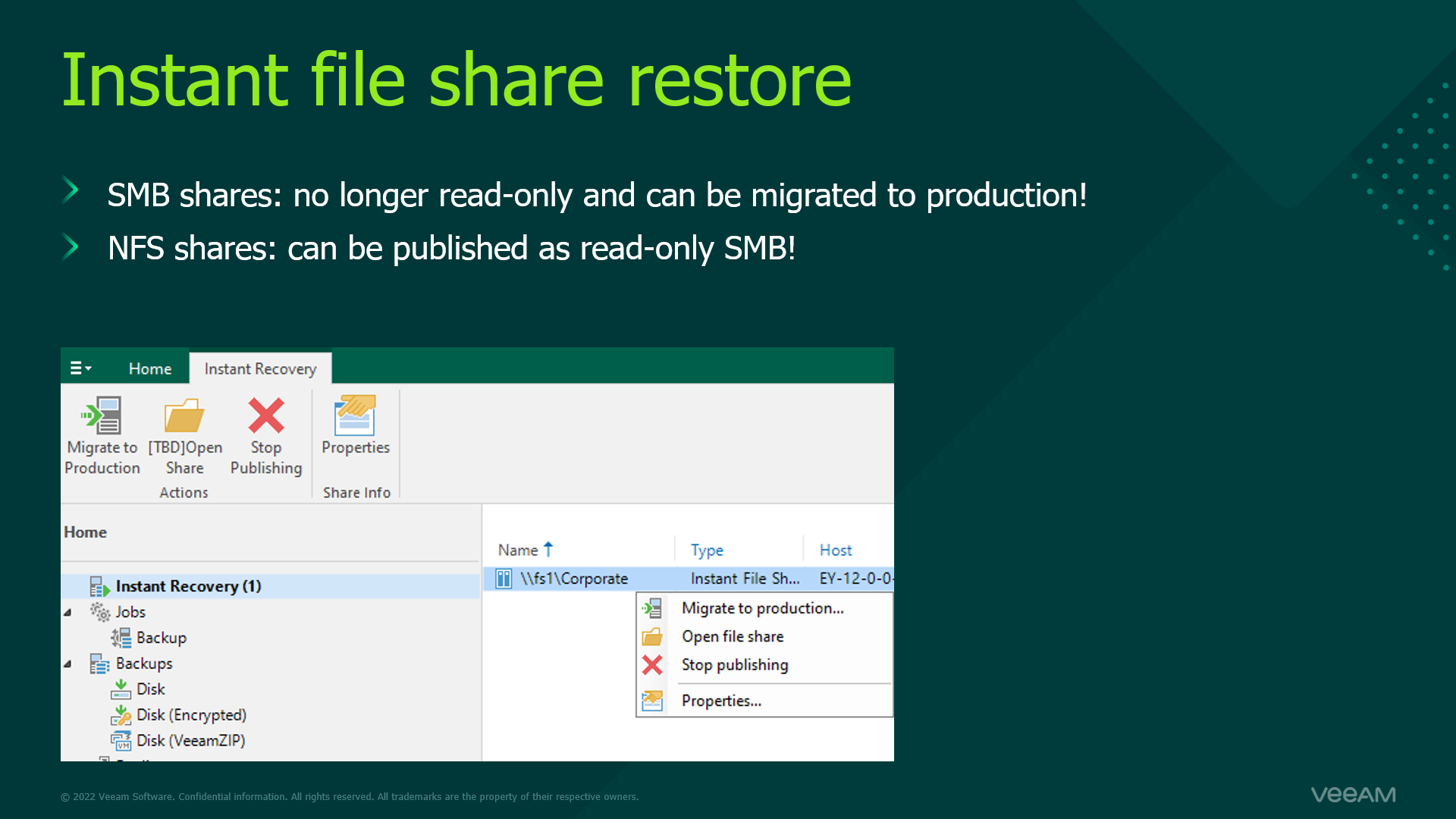Click the [TBD]Open Share folder icon
Viewport: 1456px width, 819px height.
pyautogui.click(x=184, y=415)
